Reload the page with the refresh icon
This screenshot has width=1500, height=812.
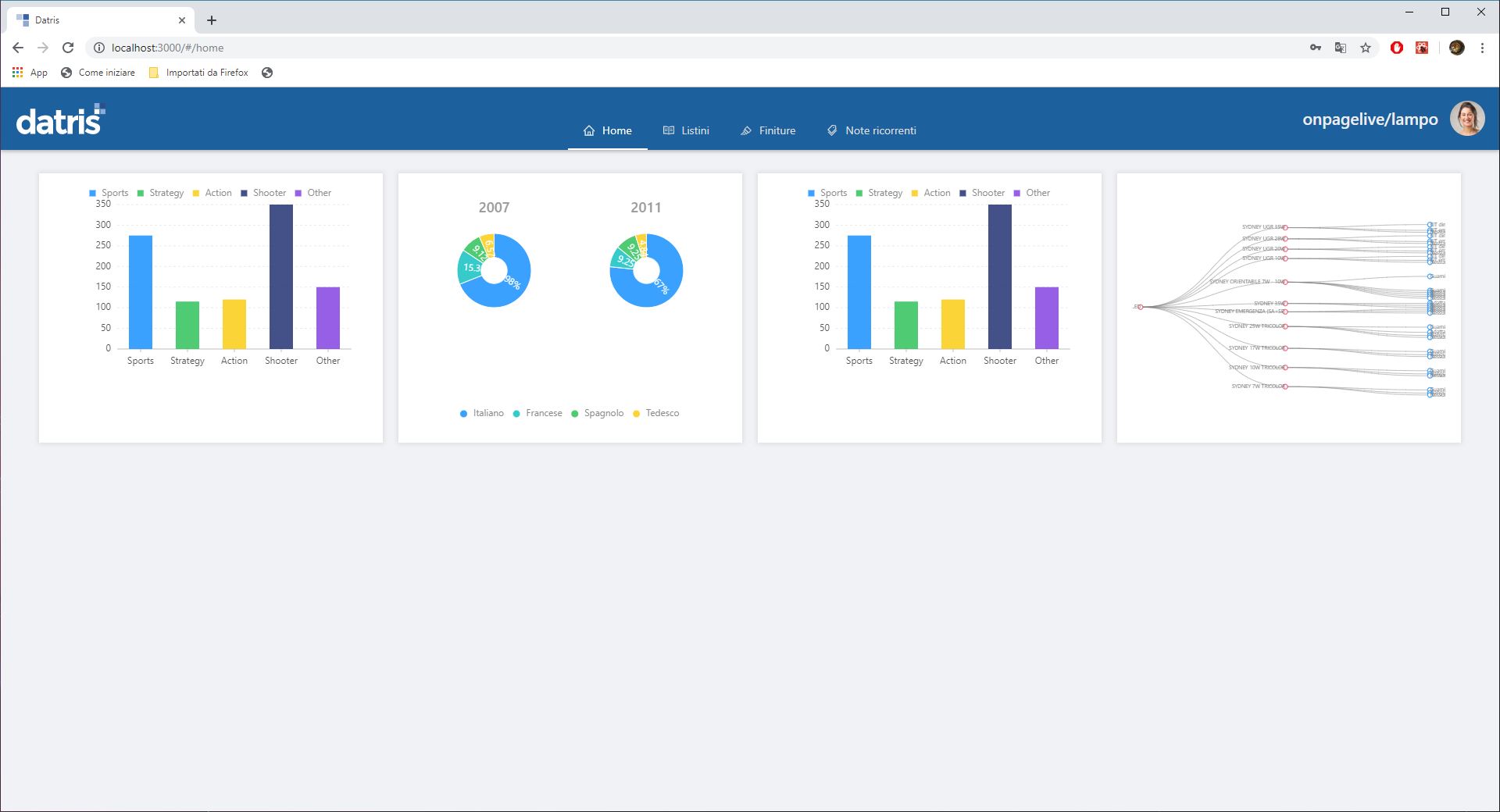(68, 48)
